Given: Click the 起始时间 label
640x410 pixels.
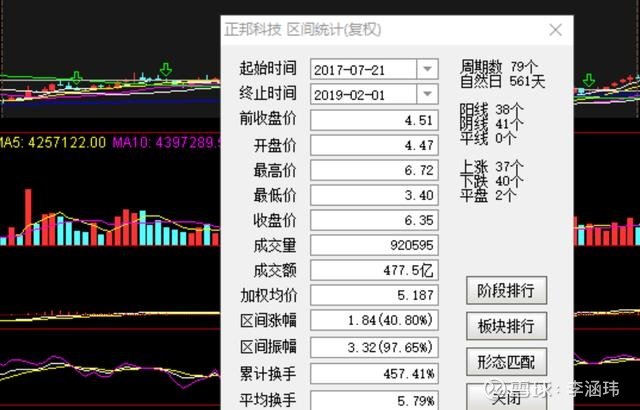Looking at the screenshot, I should (268, 68).
